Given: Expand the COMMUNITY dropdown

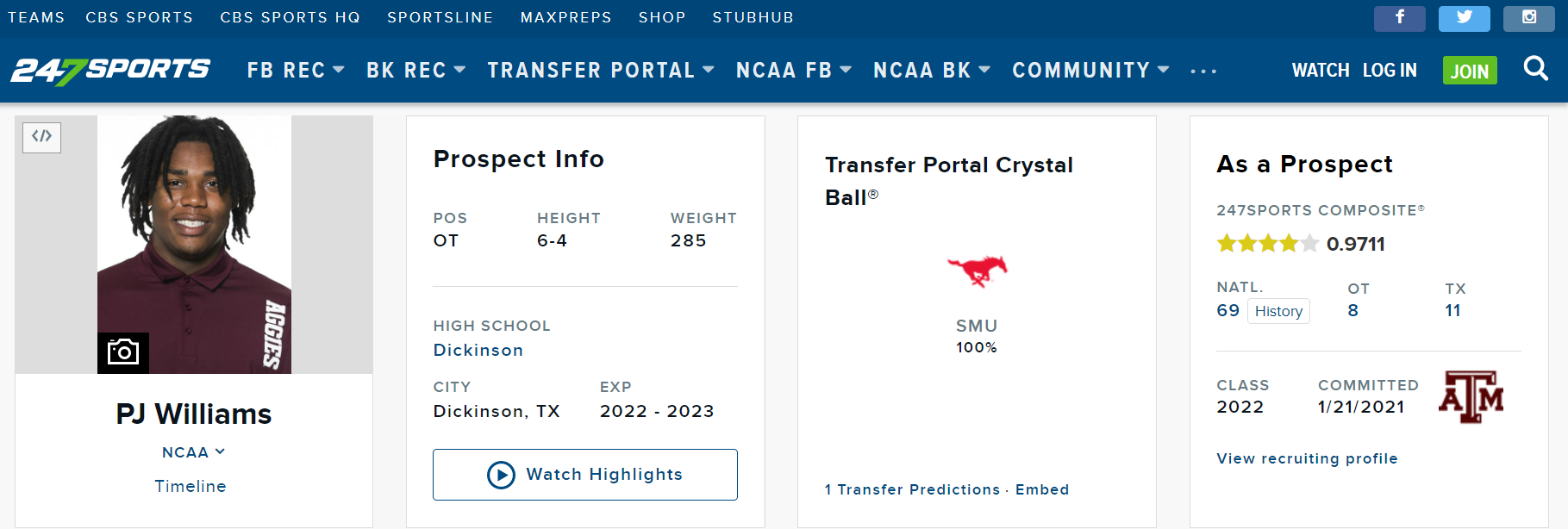Looking at the screenshot, I should point(1090,71).
